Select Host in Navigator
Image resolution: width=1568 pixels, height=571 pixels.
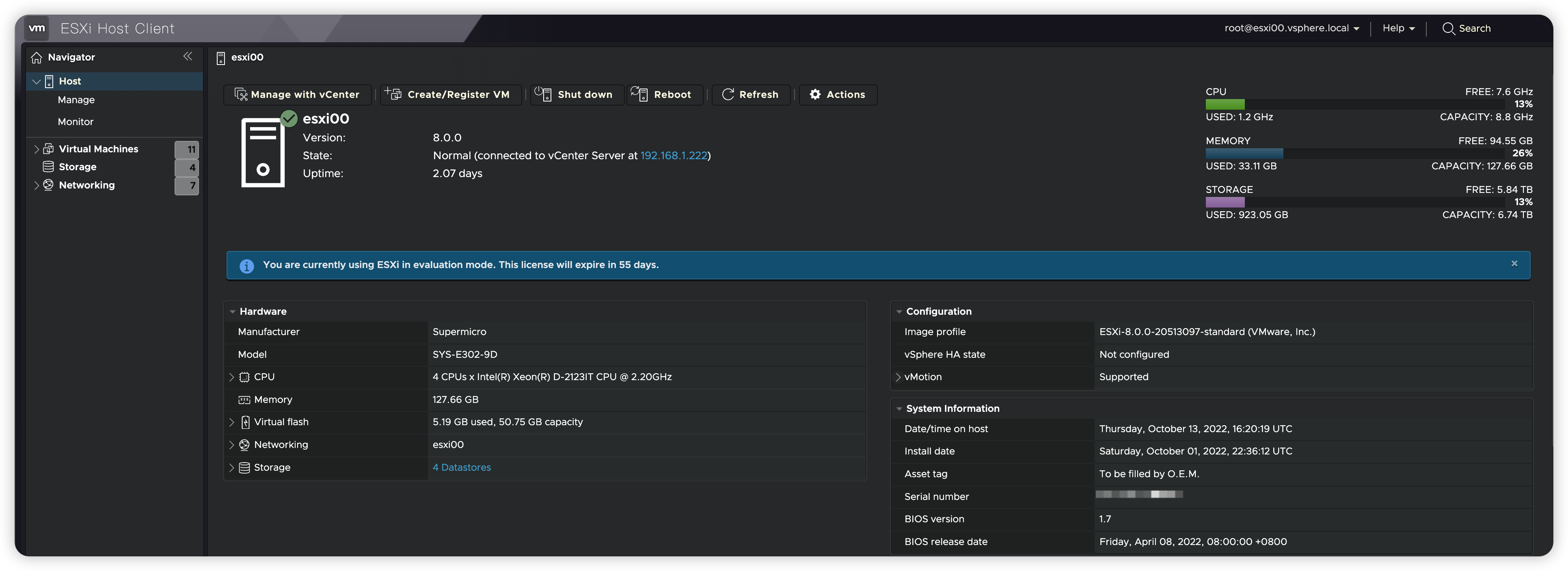(x=70, y=81)
